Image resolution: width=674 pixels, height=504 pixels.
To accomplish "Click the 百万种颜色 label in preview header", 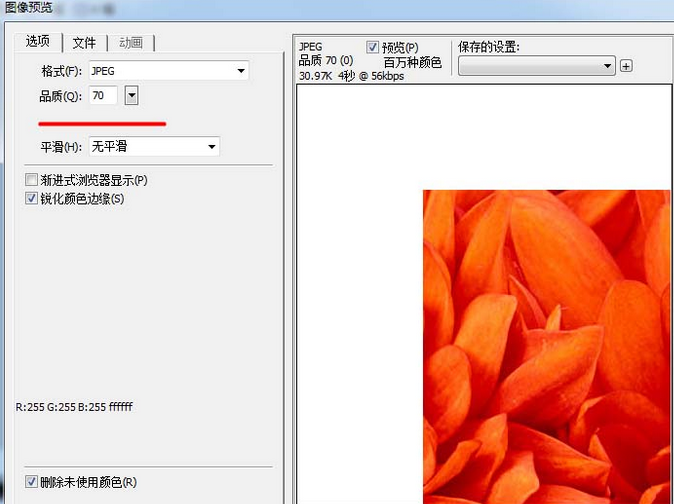I will click(412, 62).
